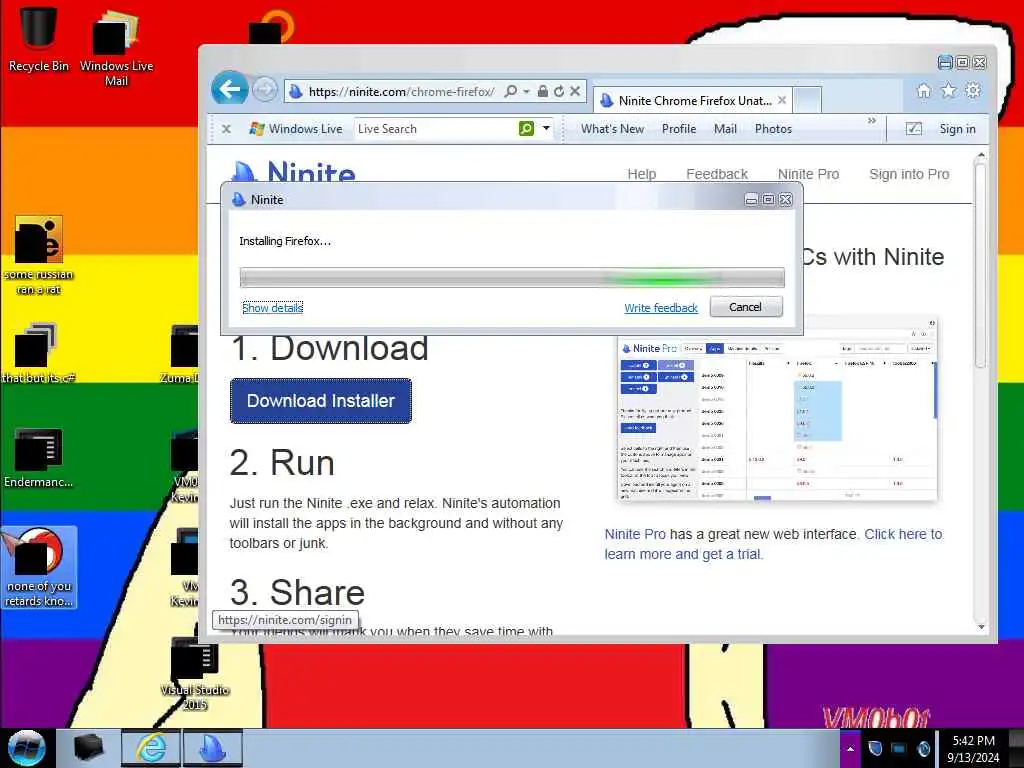
Task: Click the black box taskbar icon
Action: (x=88, y=748)
